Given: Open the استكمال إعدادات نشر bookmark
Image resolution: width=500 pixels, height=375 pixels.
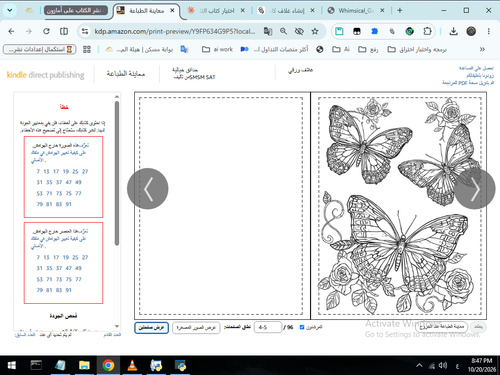Looking at the screenshot, I should coord(40,49).
